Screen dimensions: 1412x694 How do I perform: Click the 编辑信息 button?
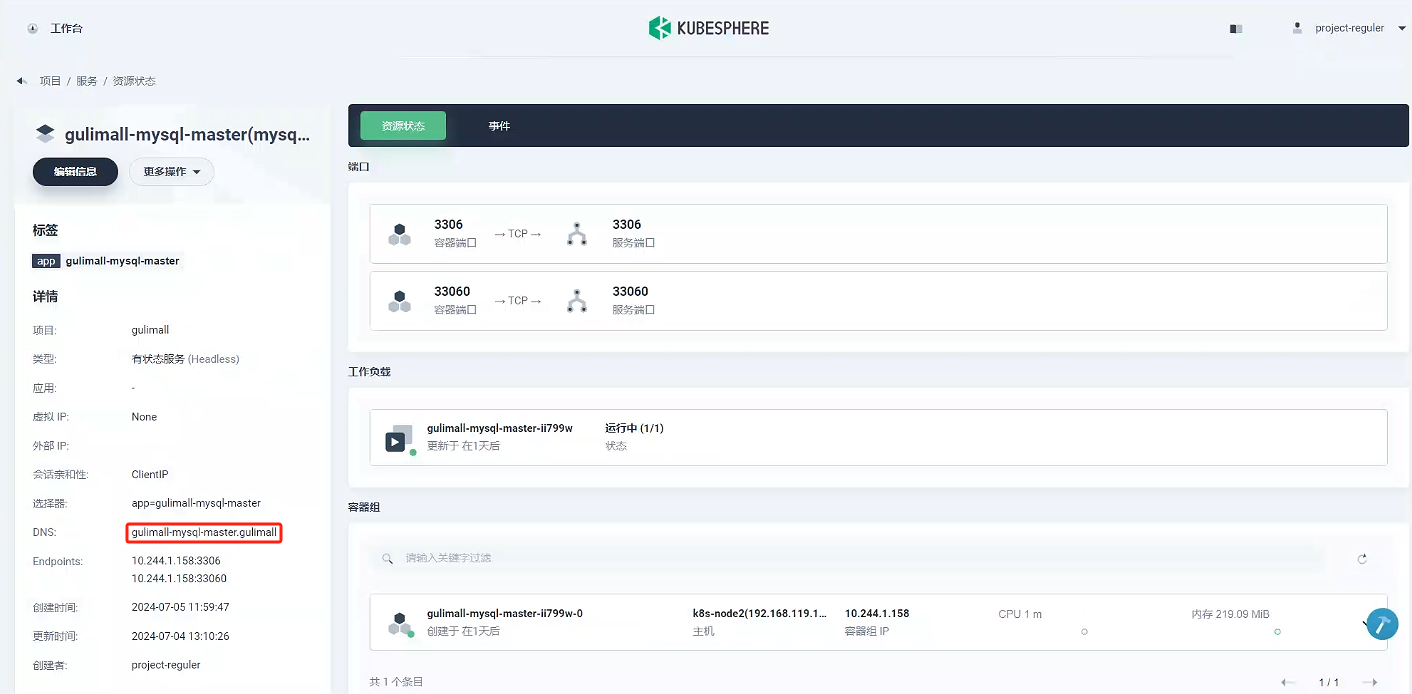click(75, 172)
